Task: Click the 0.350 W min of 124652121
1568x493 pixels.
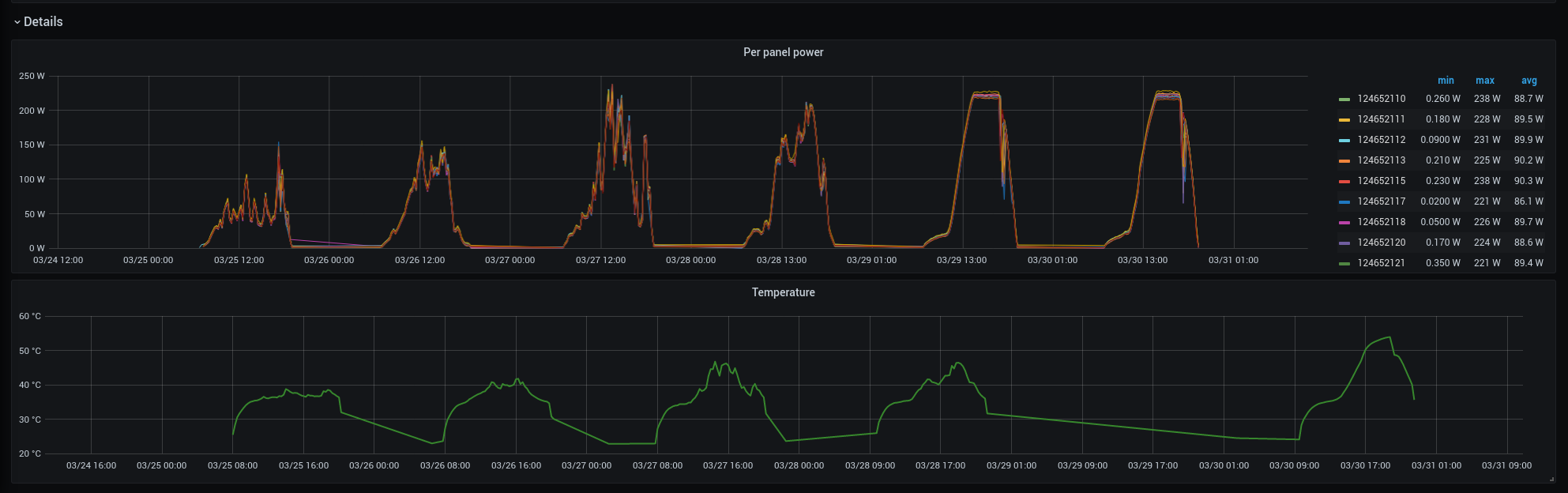Action: (1443, 263)
